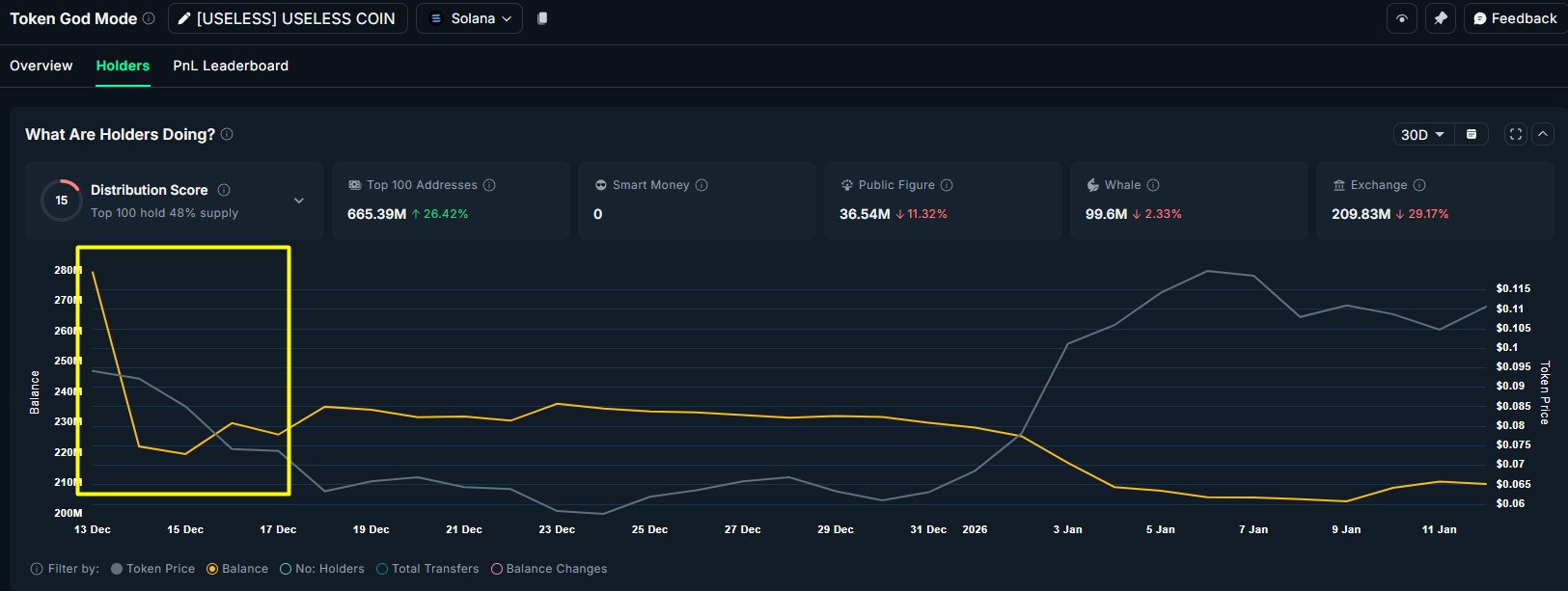The width and height of the screenshot is (1568, 591).
Task: Click the Feedback button
Action: tap(1514, 18)
